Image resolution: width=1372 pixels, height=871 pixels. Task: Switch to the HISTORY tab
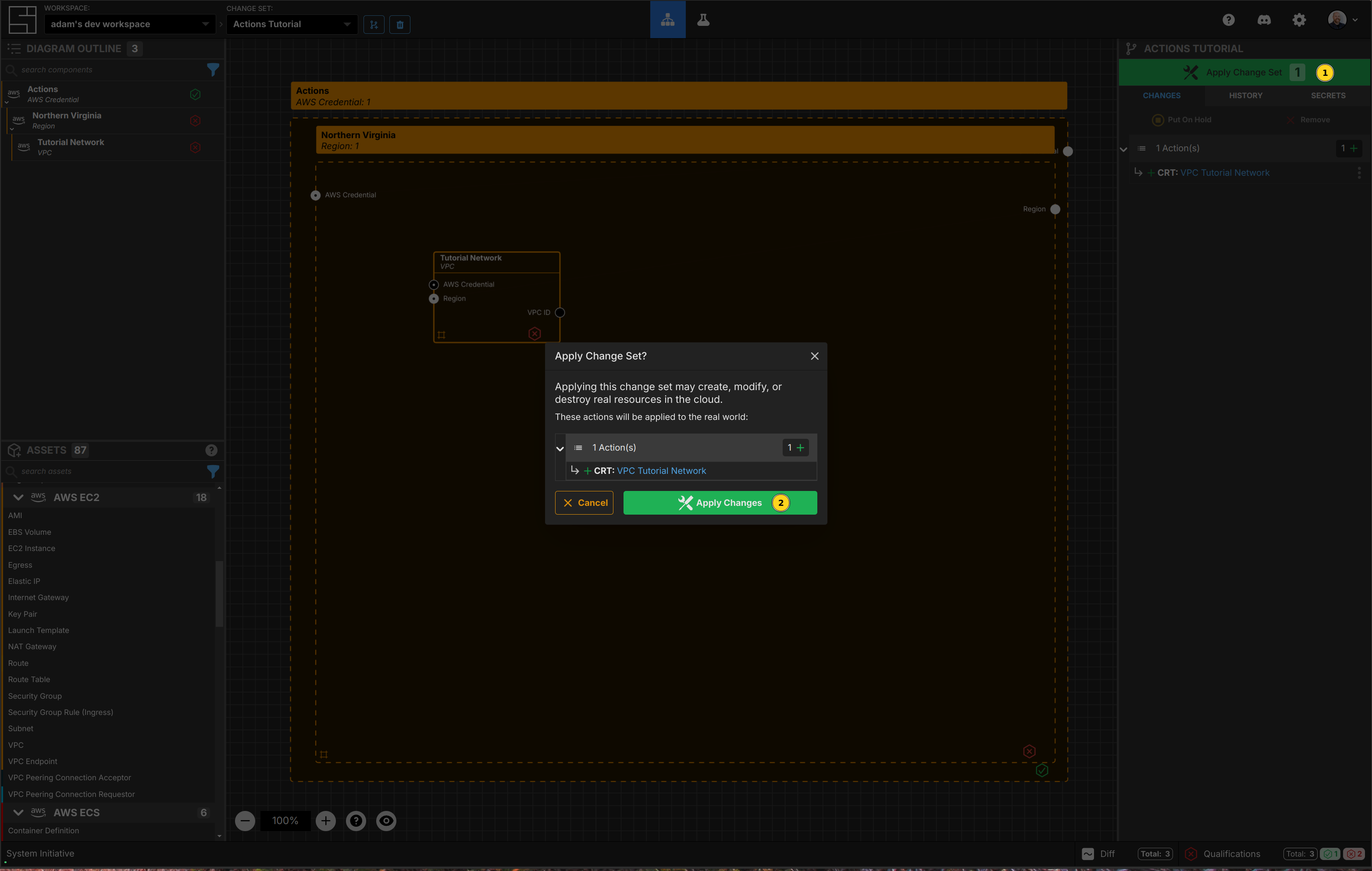(1246, 95)
